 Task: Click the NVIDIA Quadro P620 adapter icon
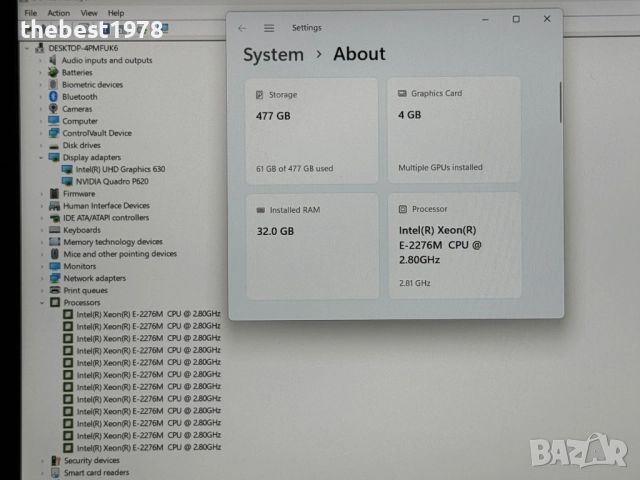point(67,181)
